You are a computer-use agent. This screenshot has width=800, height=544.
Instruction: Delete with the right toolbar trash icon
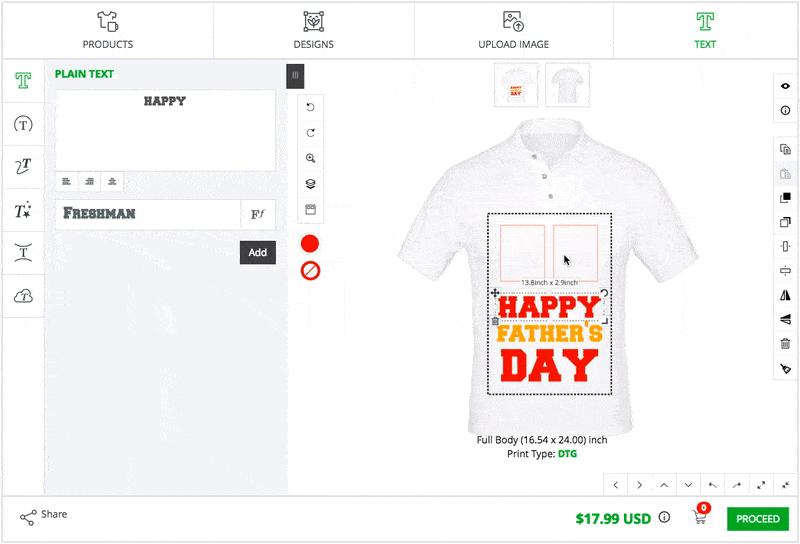(x=785, y=344)
